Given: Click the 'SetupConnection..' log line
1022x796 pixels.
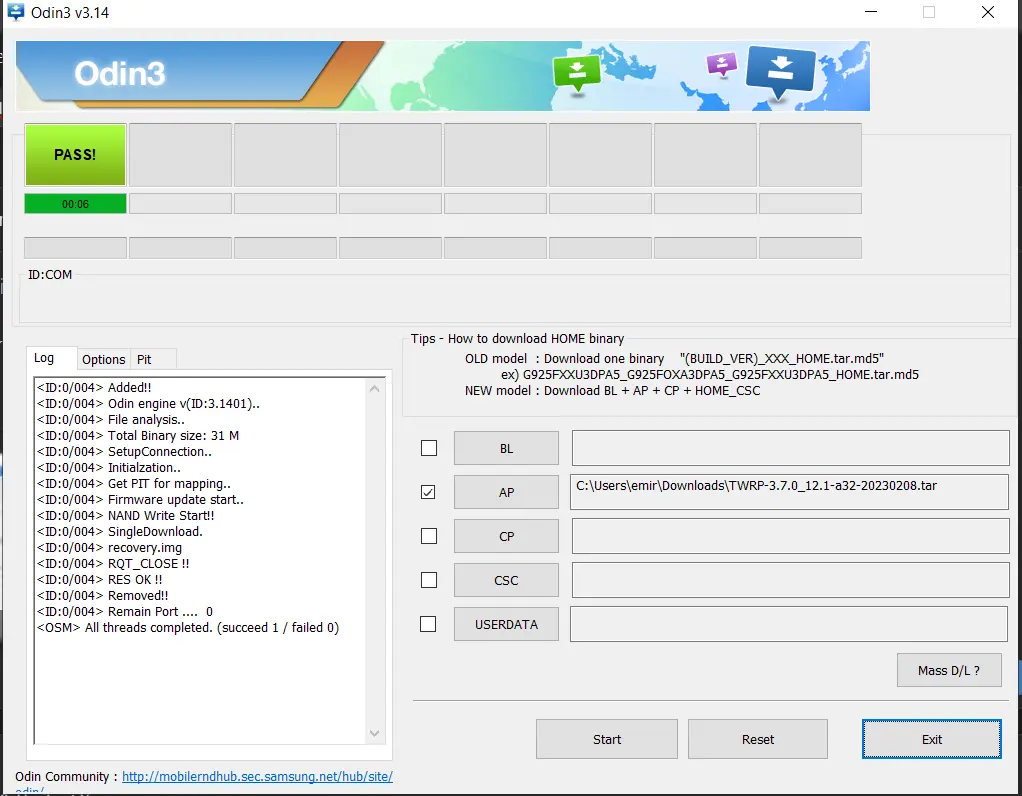Looking at the screenshot, I should [x=124, y=451].
